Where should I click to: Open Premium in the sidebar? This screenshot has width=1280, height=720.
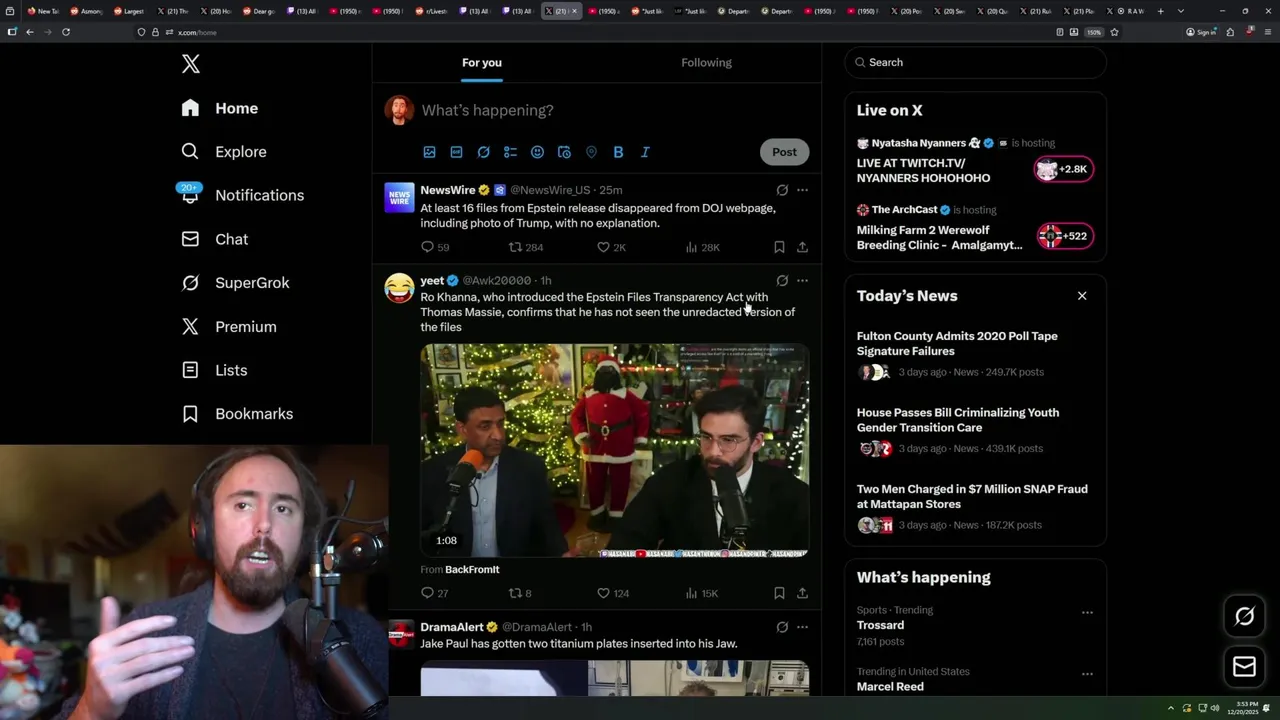[229, 327]
